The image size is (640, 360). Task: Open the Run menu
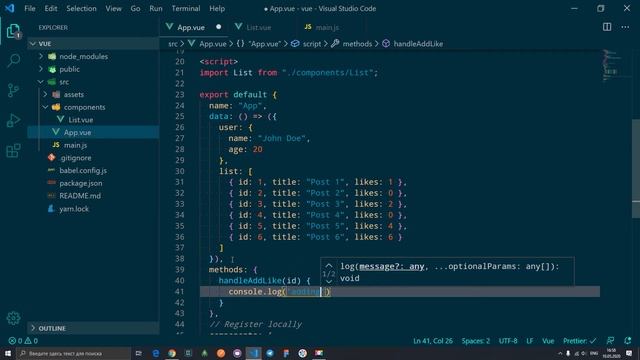156,8
